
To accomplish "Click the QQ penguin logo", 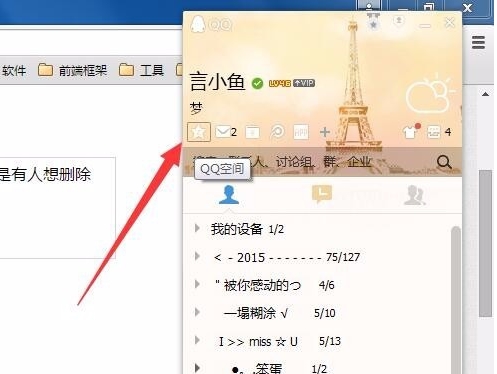I will (198, 24).
